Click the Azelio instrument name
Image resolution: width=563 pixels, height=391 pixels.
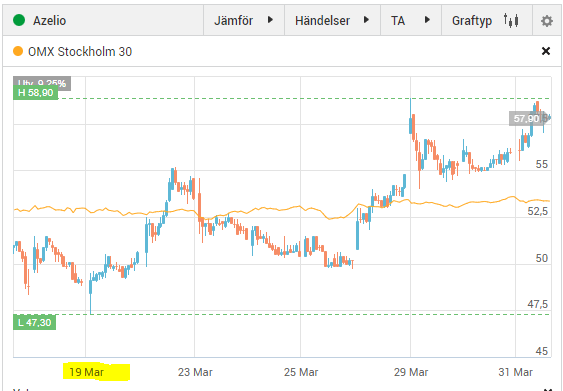(x=49, y=20)
